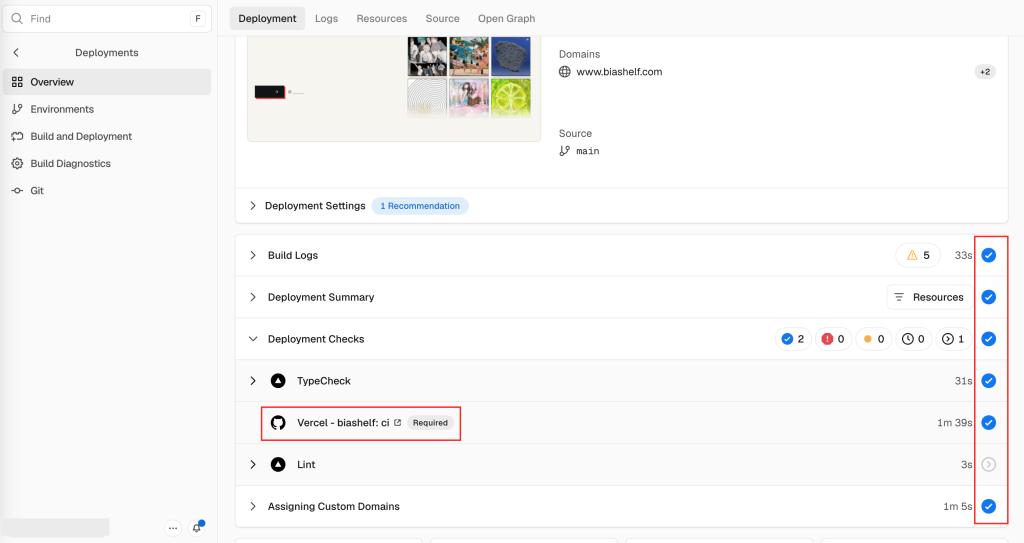Expand the TypeCheck check row

pos(253,380)
